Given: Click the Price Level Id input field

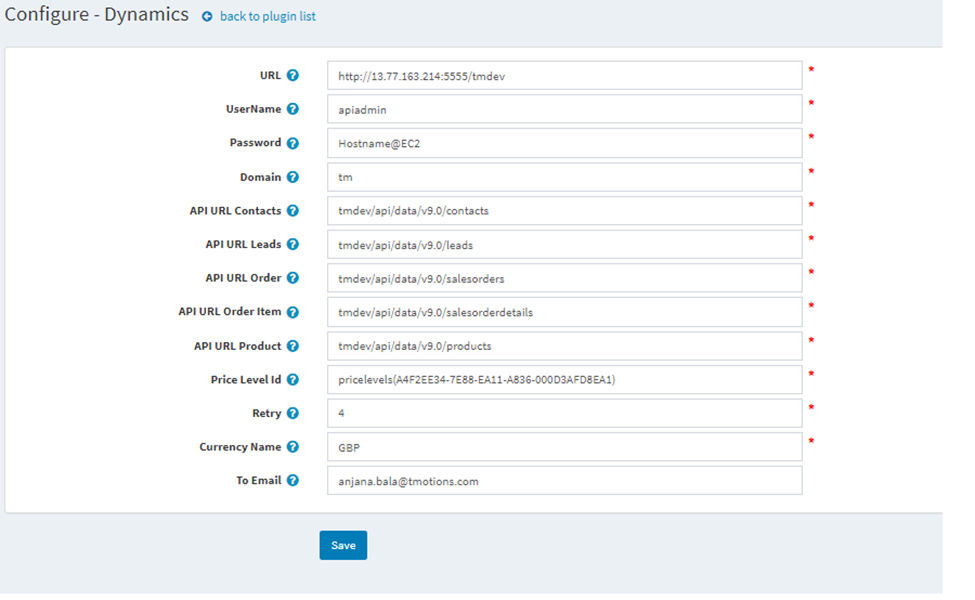Looking at the screenshot, I should coord(565,379).
